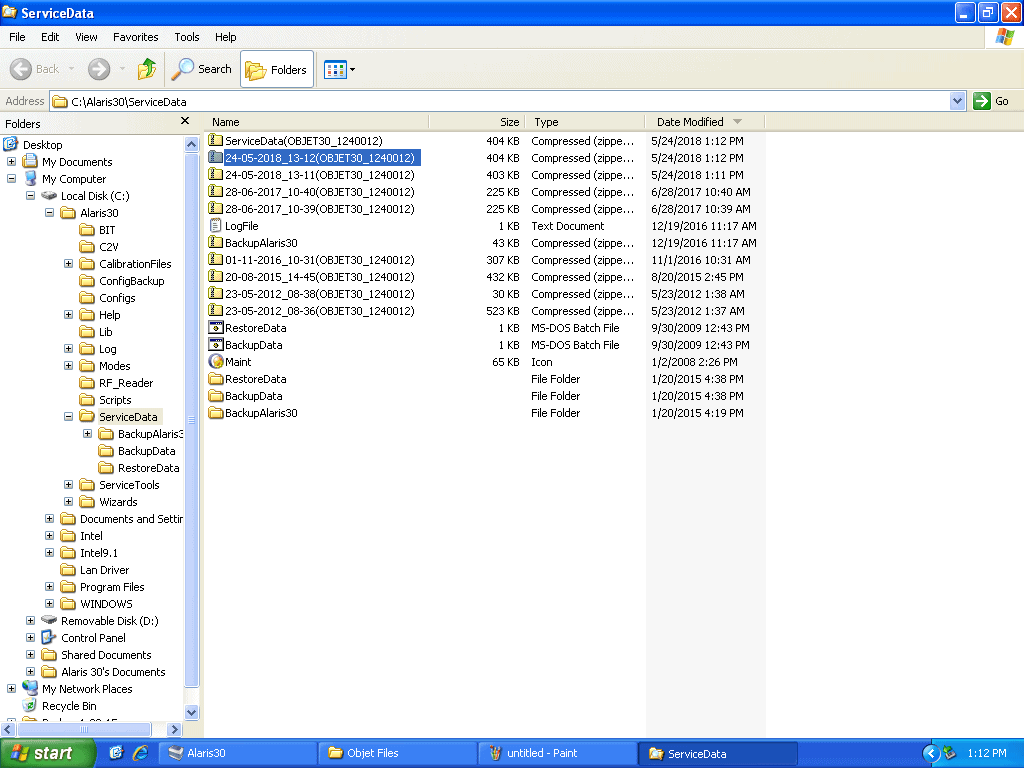1024x768 pixels.
Task: Close the Folders pane with X
Action: click(x=185, y=121)
